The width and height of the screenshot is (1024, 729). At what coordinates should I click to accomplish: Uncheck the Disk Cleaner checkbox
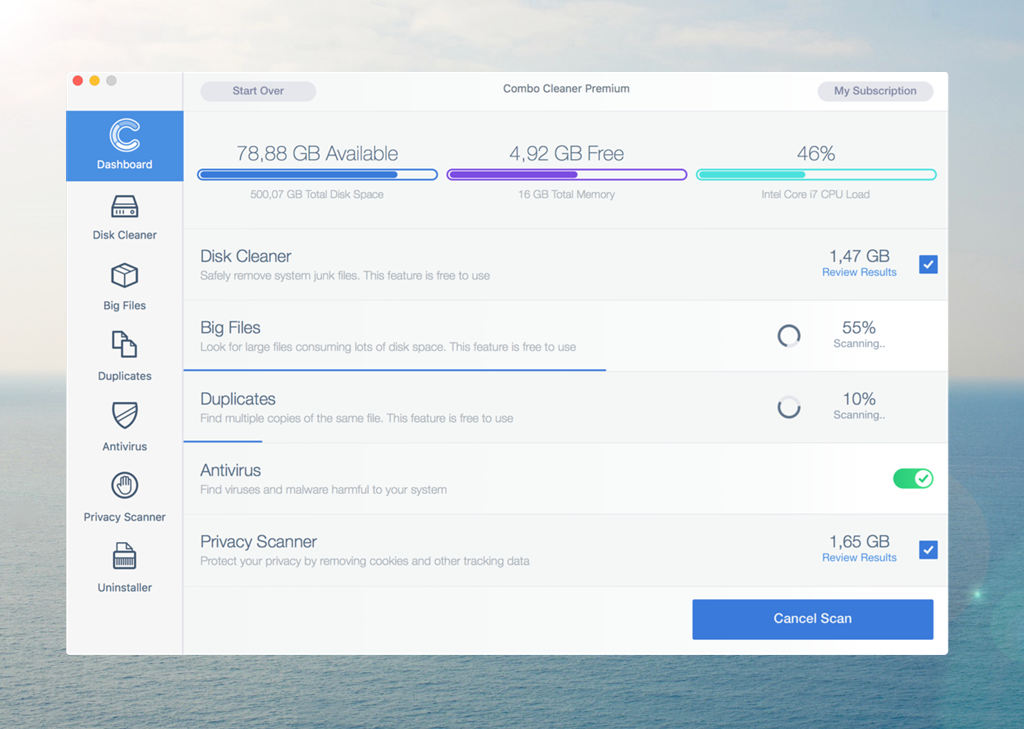(928, 265)
